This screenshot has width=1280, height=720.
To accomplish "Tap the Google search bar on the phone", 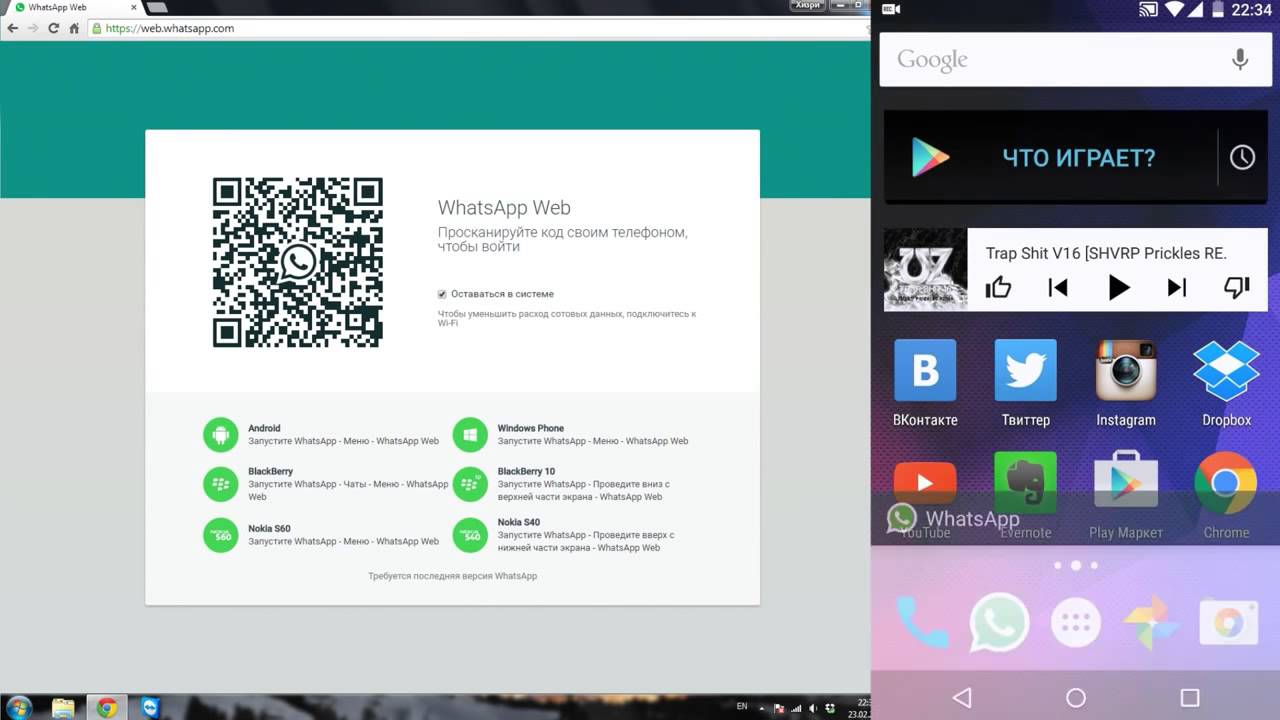I will click(x=1074, y=59).
